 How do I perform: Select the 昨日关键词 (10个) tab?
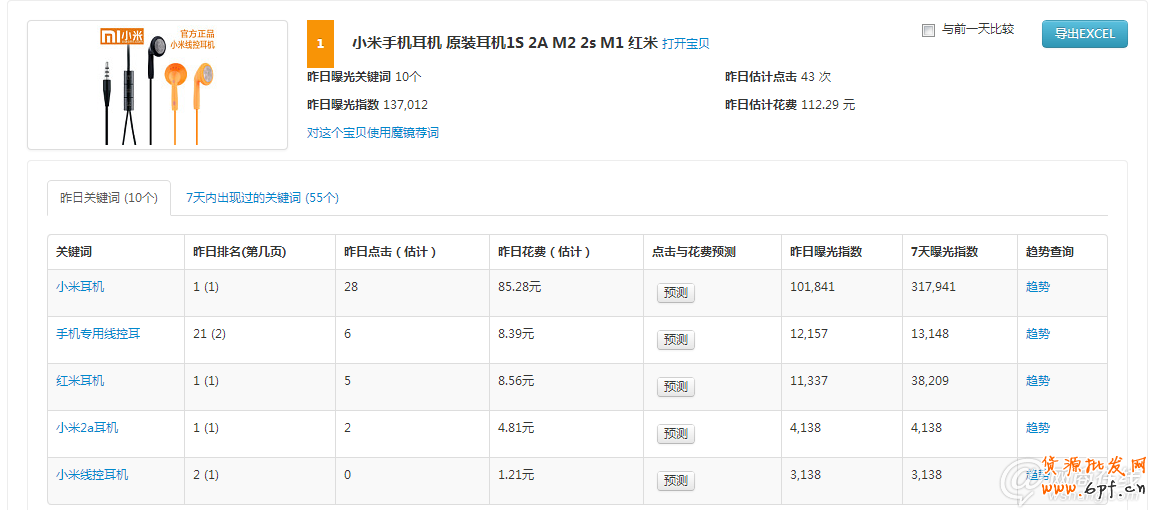pyautogui.click(x=109, y=198)
